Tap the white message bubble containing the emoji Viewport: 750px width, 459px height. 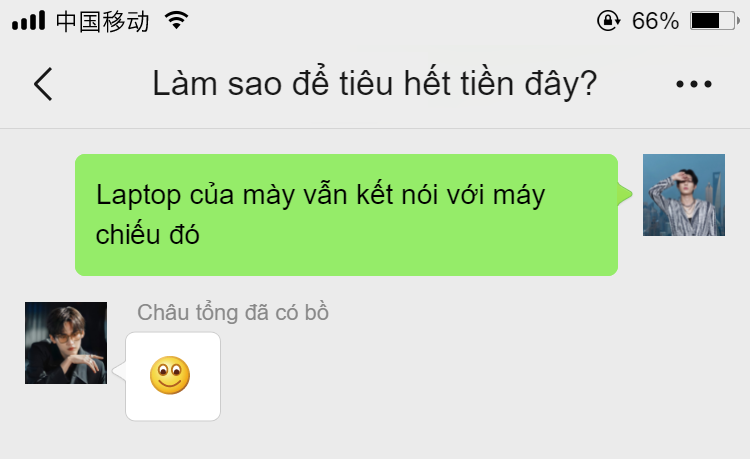pyautogui.click(x=173, y=376)
